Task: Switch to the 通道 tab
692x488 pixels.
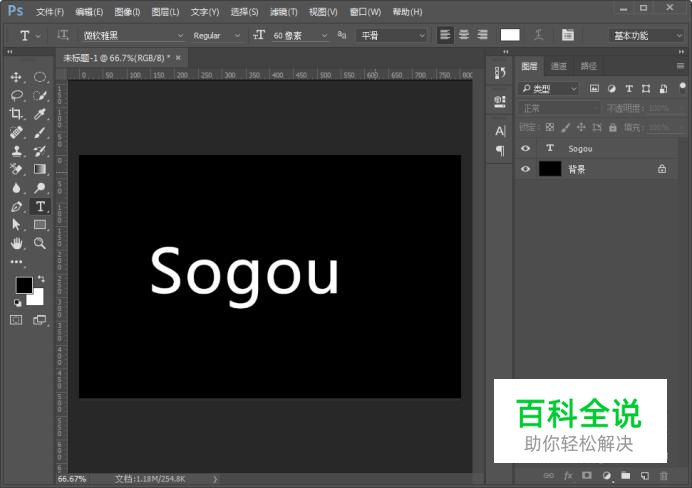Action: point(559,66)
